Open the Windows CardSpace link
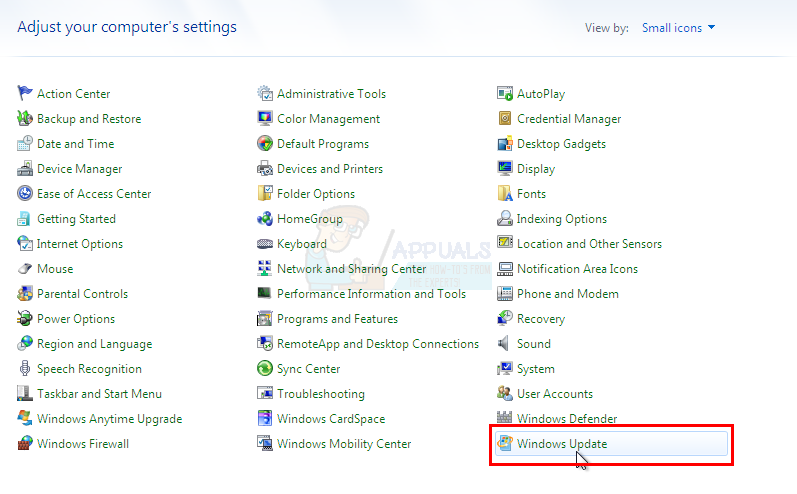 [x=331, y=419]
